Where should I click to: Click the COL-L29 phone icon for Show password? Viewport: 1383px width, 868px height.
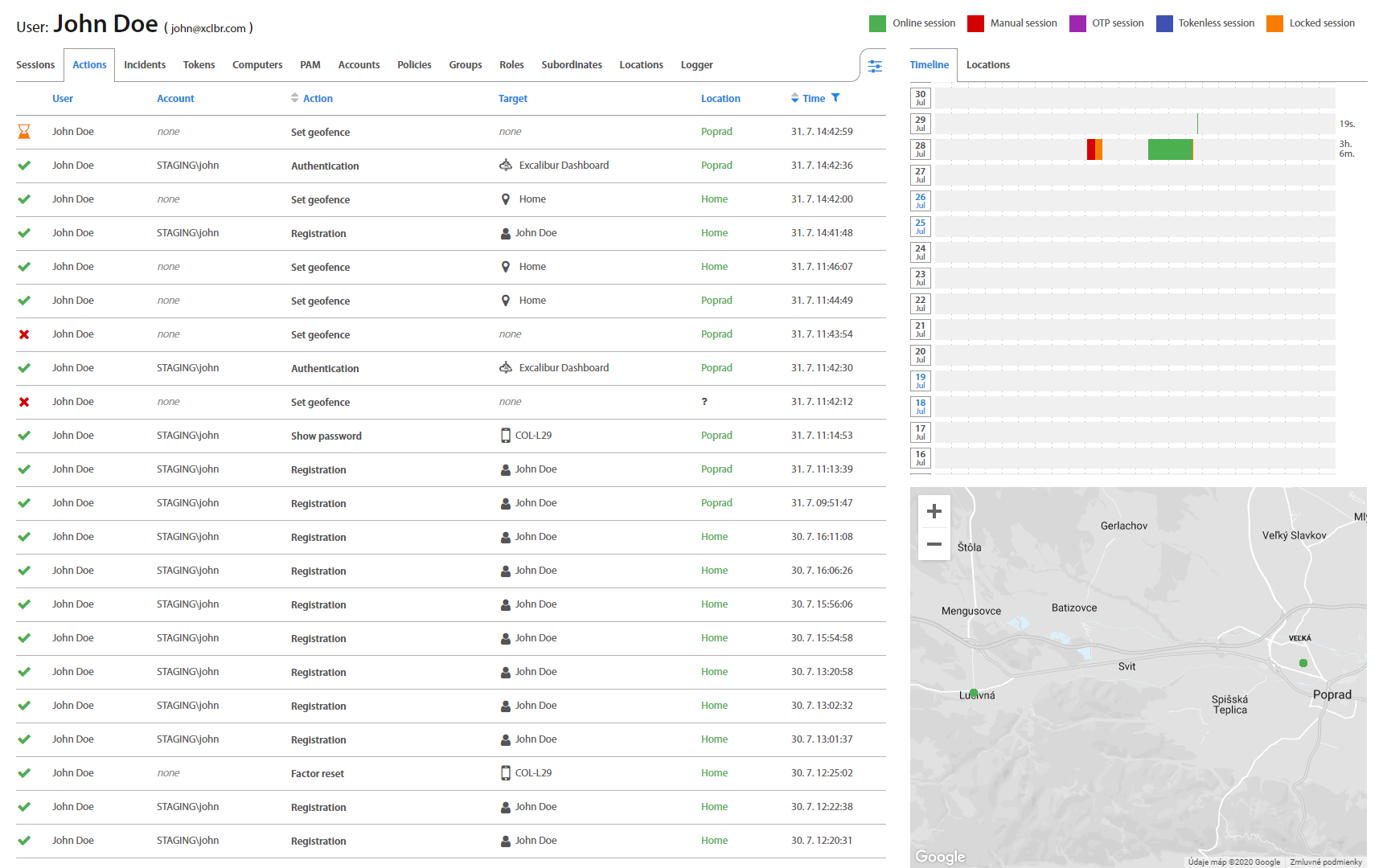[506, 436]
